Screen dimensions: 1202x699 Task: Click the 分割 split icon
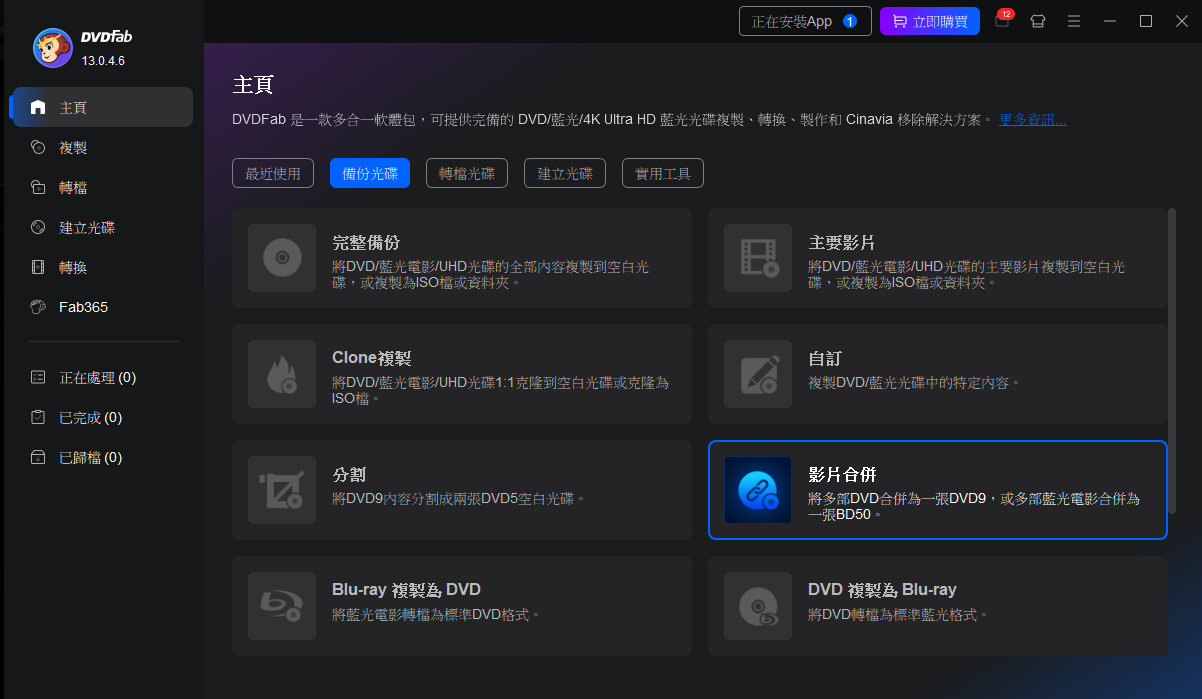[281, 490]
